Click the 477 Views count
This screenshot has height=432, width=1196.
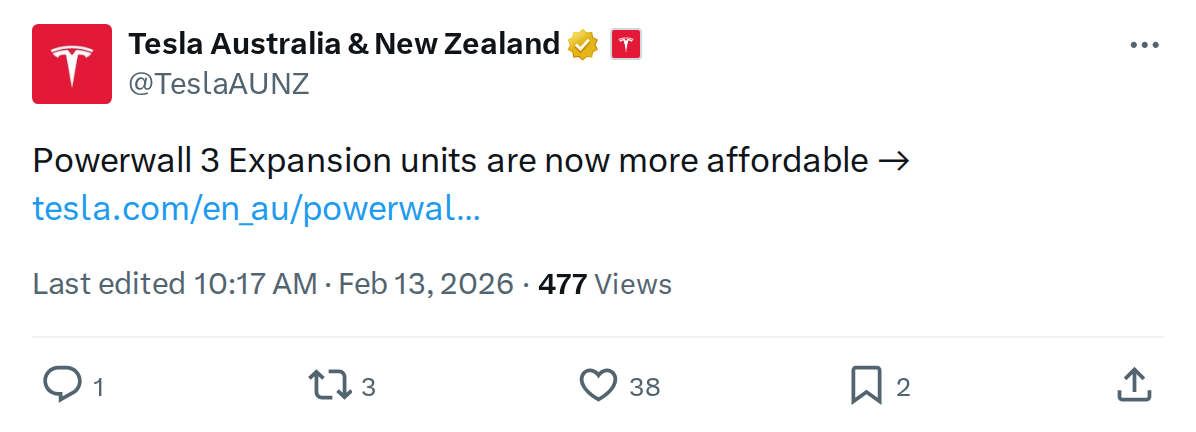pyautogui.click(x=604, y=284)
